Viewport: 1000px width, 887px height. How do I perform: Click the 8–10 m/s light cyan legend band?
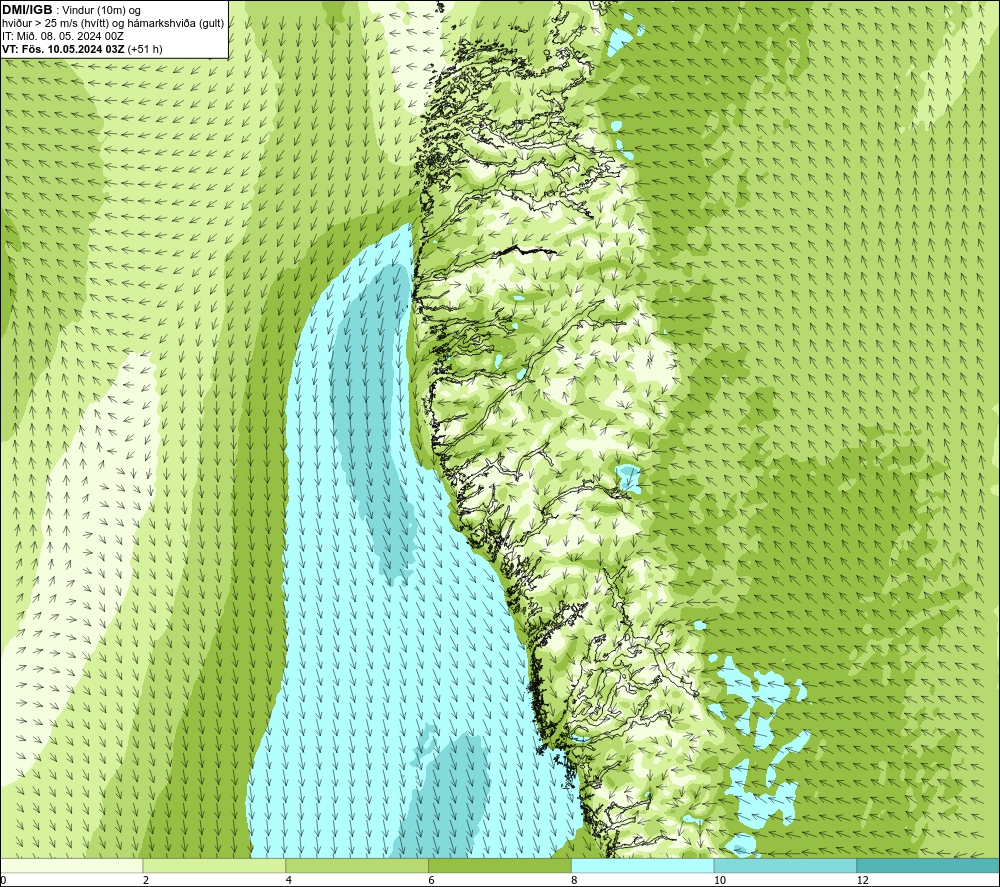click(643, 865)
